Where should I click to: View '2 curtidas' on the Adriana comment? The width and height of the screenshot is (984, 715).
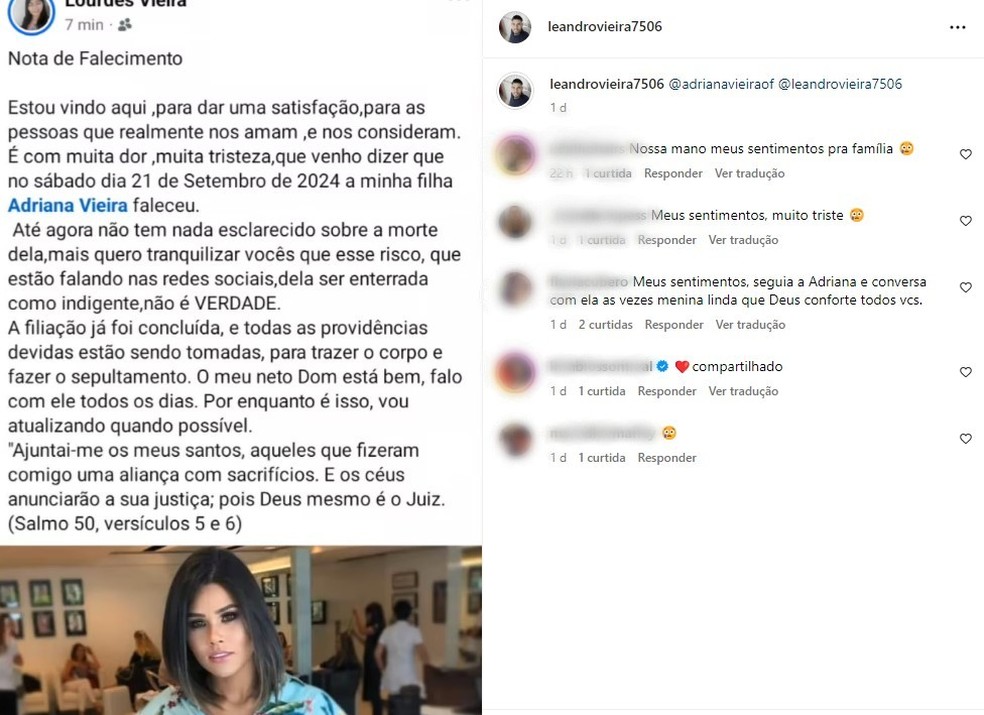(x=605, y=325)
